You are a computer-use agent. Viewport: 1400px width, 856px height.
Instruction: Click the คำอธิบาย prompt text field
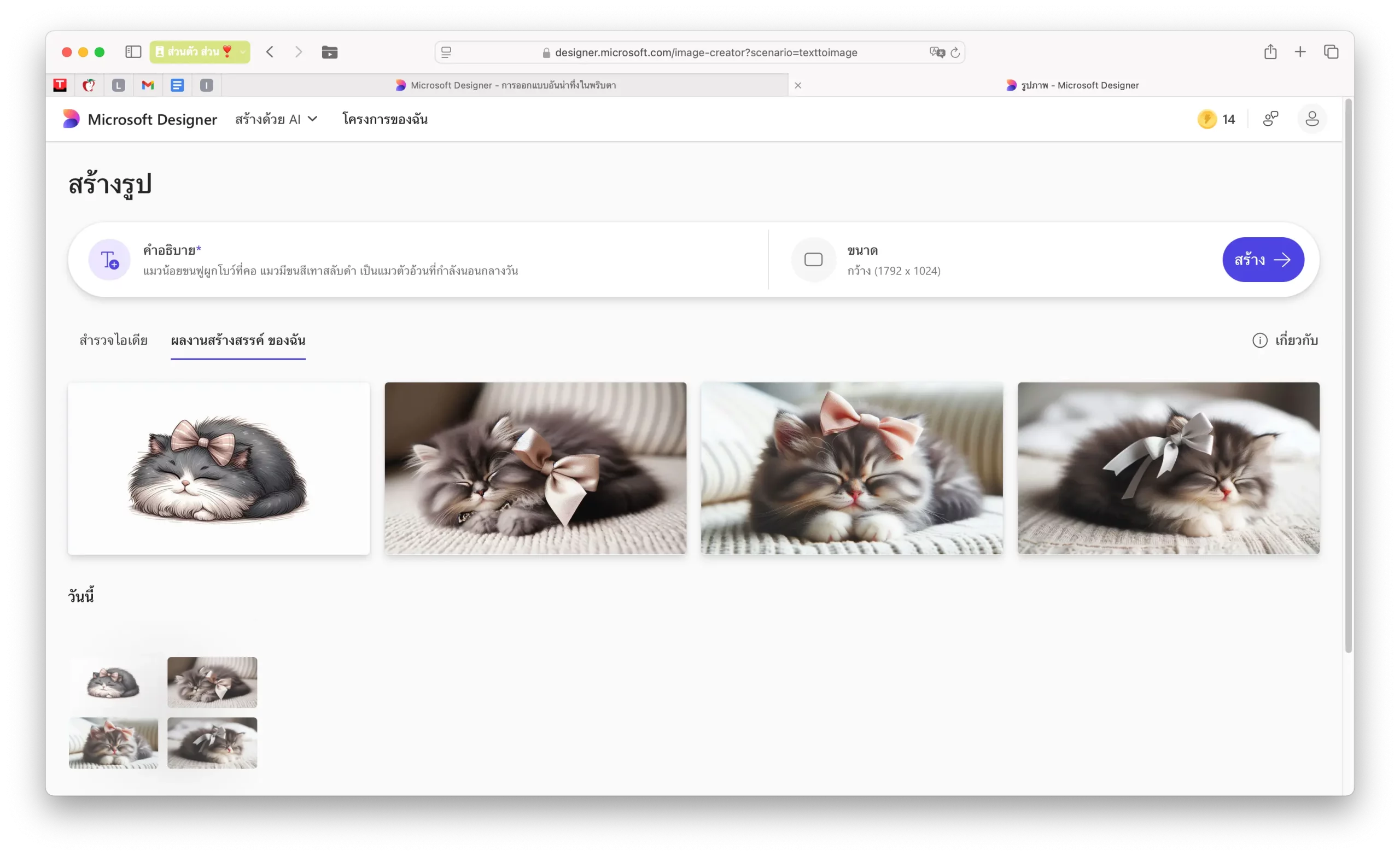(x=330, y=271)
